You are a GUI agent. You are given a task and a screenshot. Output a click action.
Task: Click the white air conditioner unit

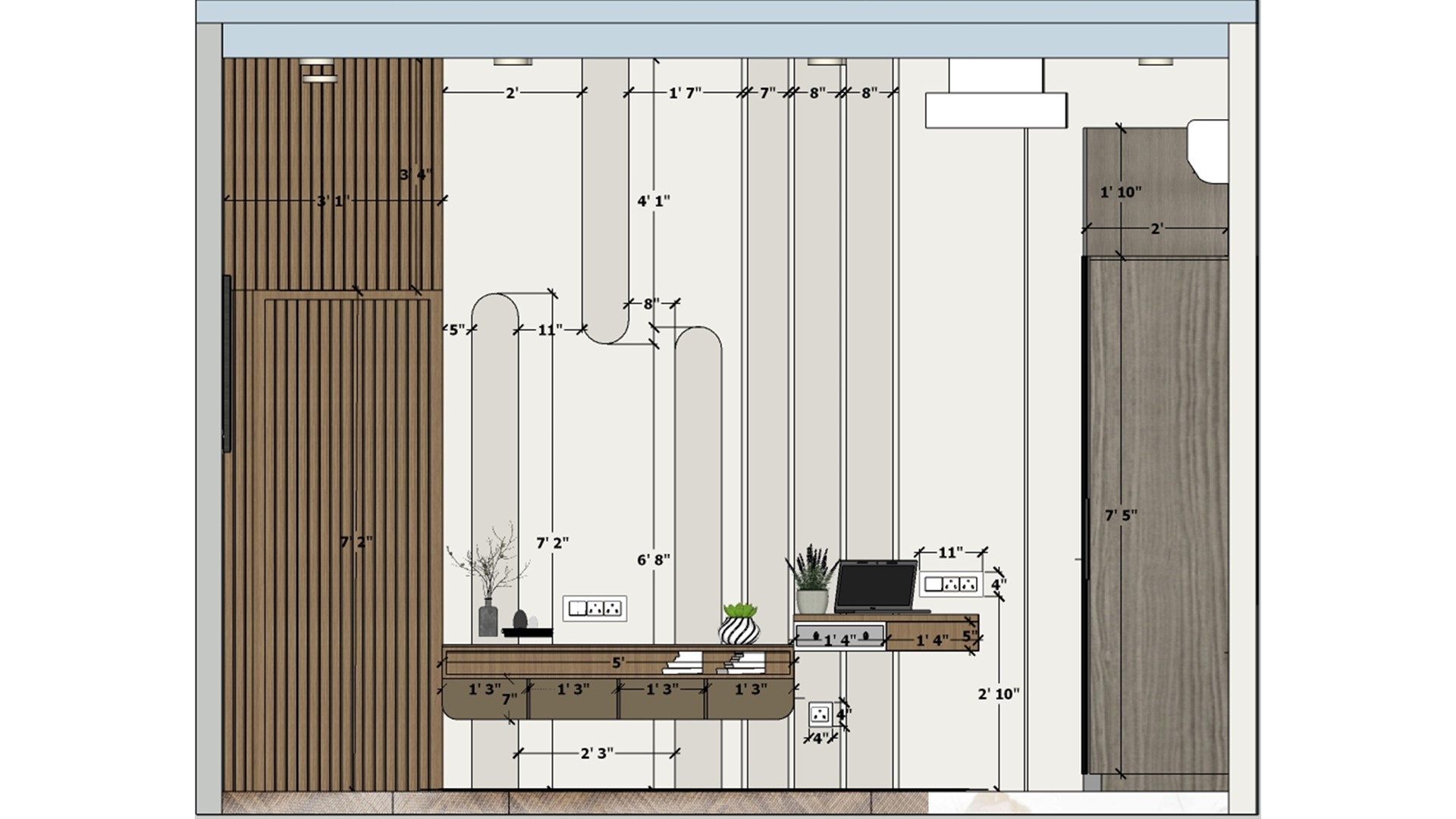point(996,95)
